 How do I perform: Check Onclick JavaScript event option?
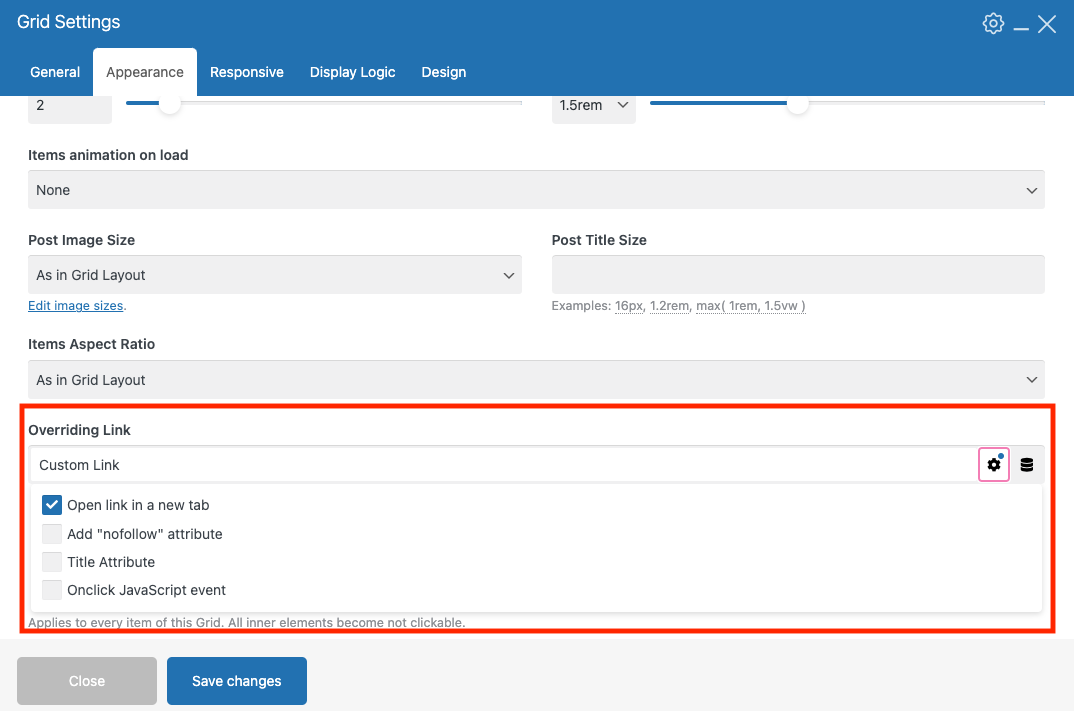pyautogui.click(x=52, y=590)
